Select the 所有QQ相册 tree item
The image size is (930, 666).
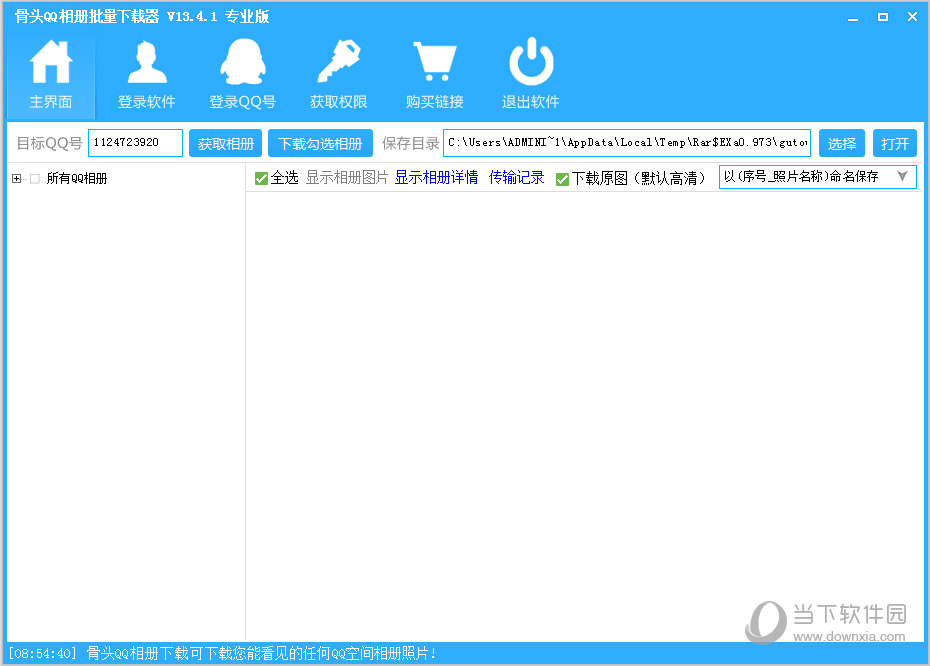(x=77, y=179)
